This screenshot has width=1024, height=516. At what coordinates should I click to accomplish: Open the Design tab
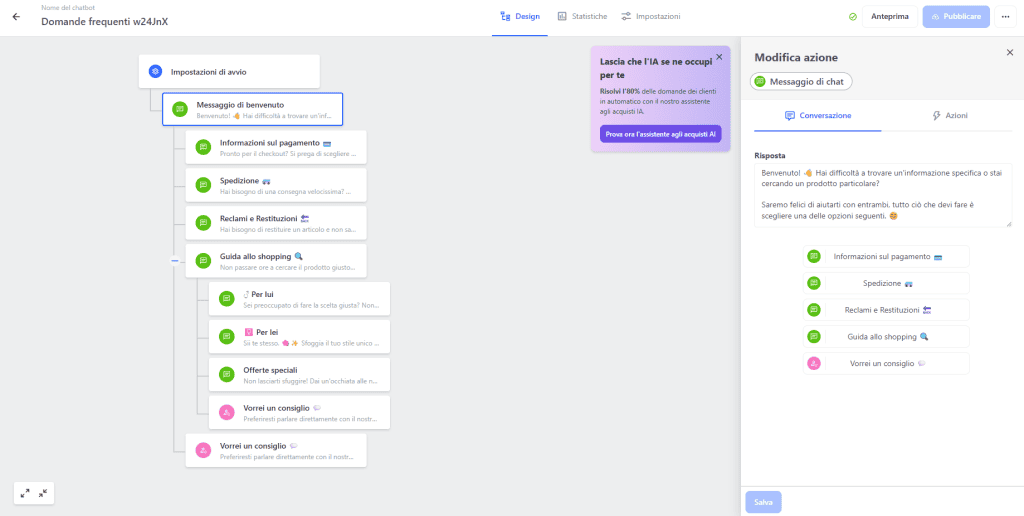pos(520,16)
